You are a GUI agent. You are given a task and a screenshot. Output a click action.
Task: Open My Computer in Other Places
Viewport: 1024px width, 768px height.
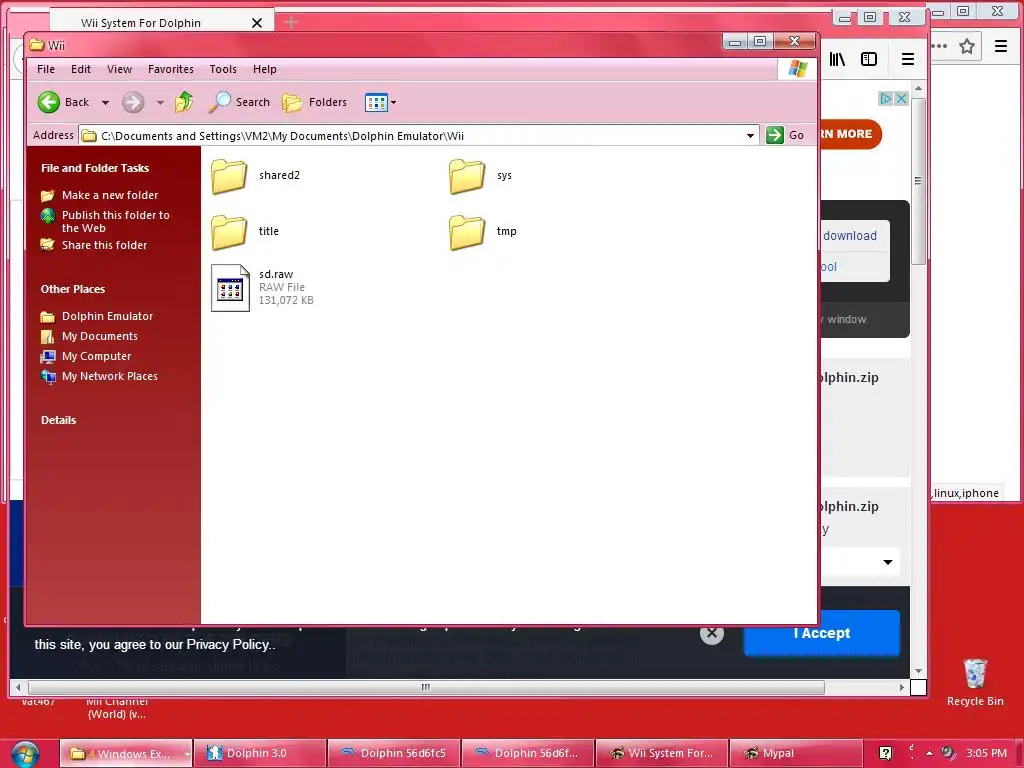[97, 356]
